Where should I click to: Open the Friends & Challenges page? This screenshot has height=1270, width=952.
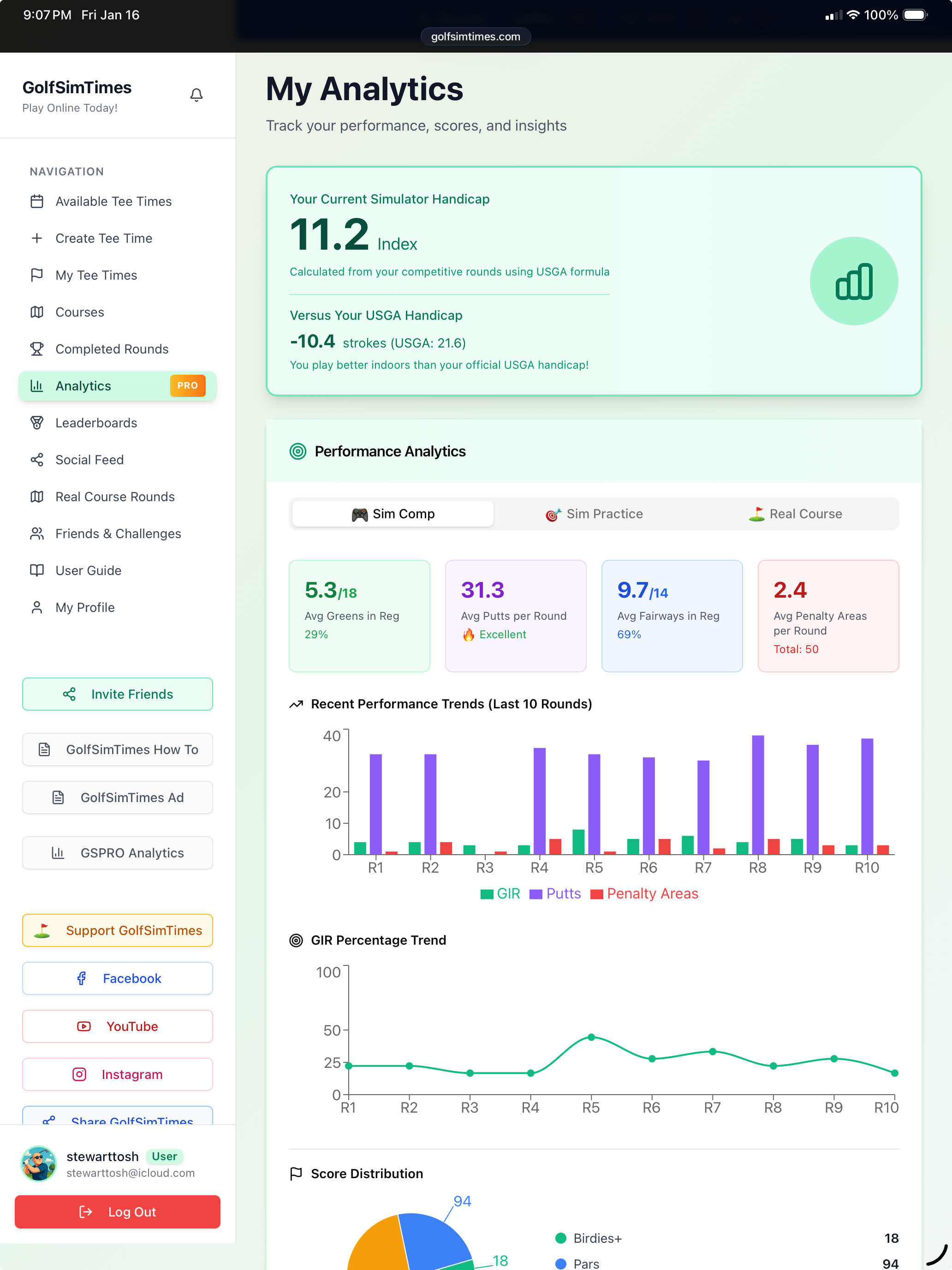pyautogui.click(x=117, y=534)
